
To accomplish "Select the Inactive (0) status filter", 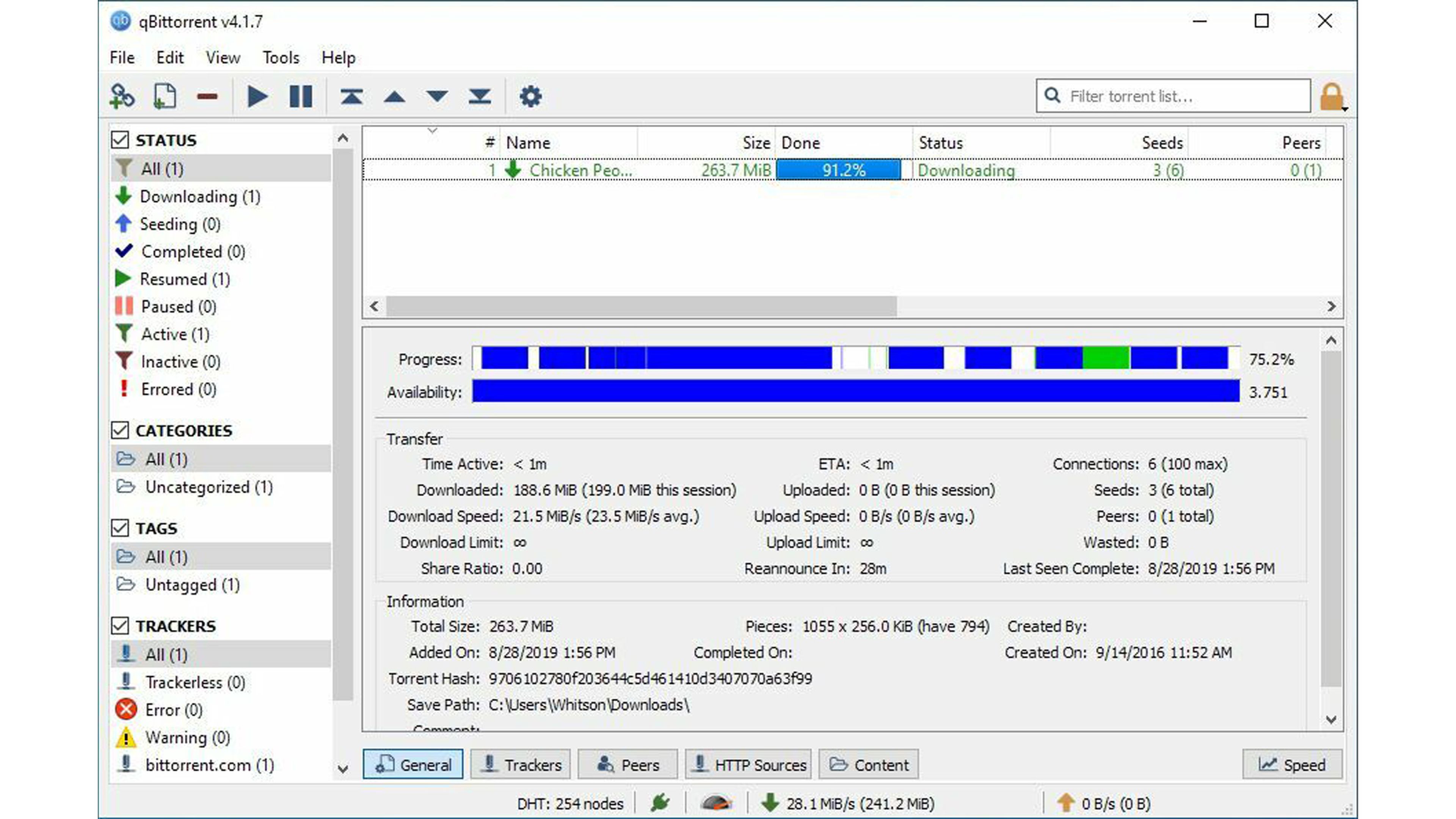I will click(221, 362).
